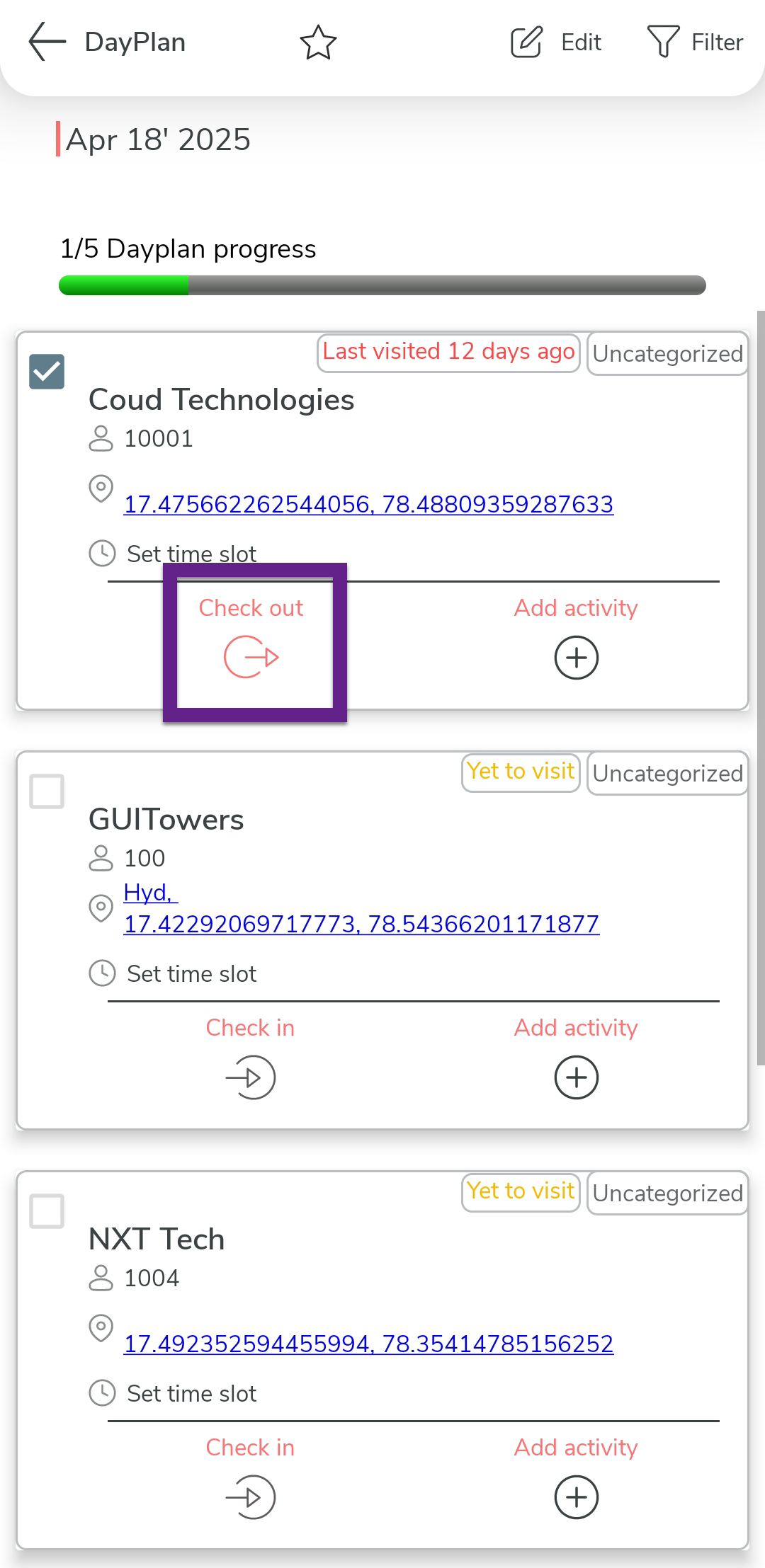Viewport: 765px width, 1568px height.
Task: Click the Dayplan progress bar
Action: [x=382, y=285]
